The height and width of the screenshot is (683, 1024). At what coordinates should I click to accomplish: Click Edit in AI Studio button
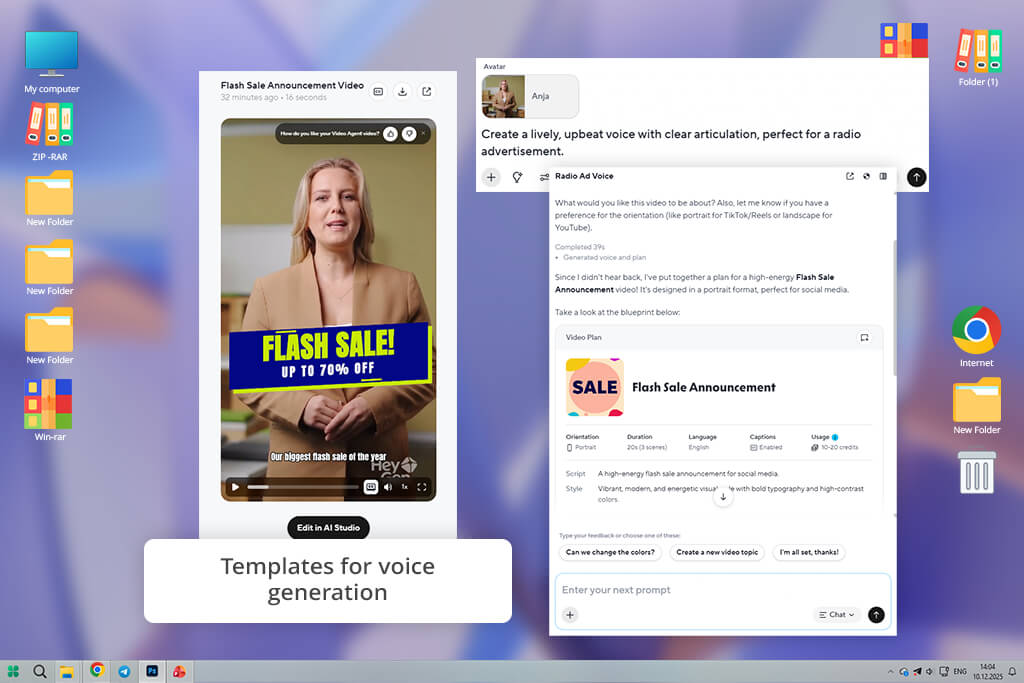[x=328, y=528]
